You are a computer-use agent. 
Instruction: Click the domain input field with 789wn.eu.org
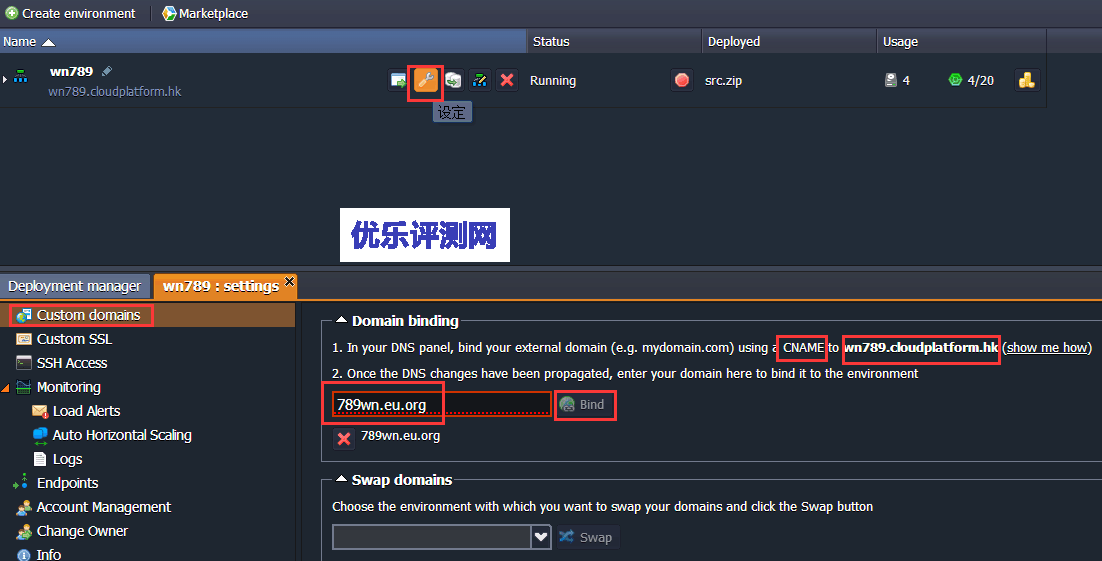click(x=441, y=404)
